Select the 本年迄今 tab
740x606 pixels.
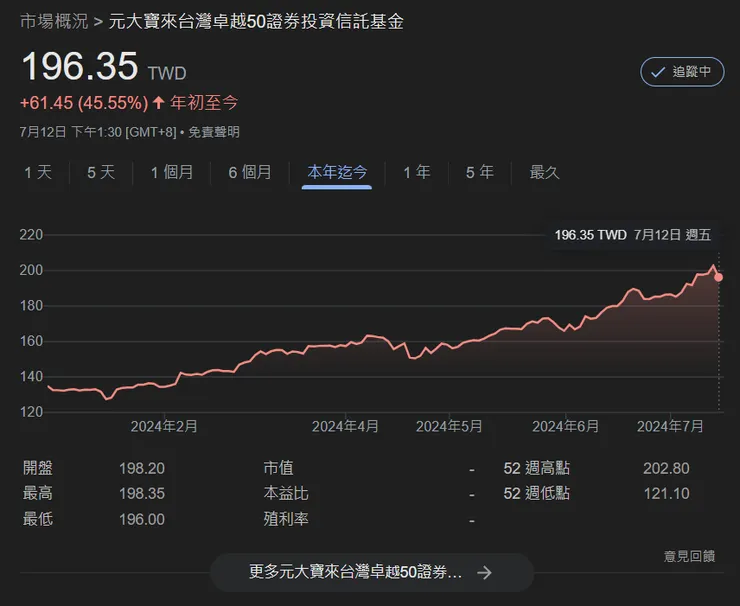[x=337, y=172]
